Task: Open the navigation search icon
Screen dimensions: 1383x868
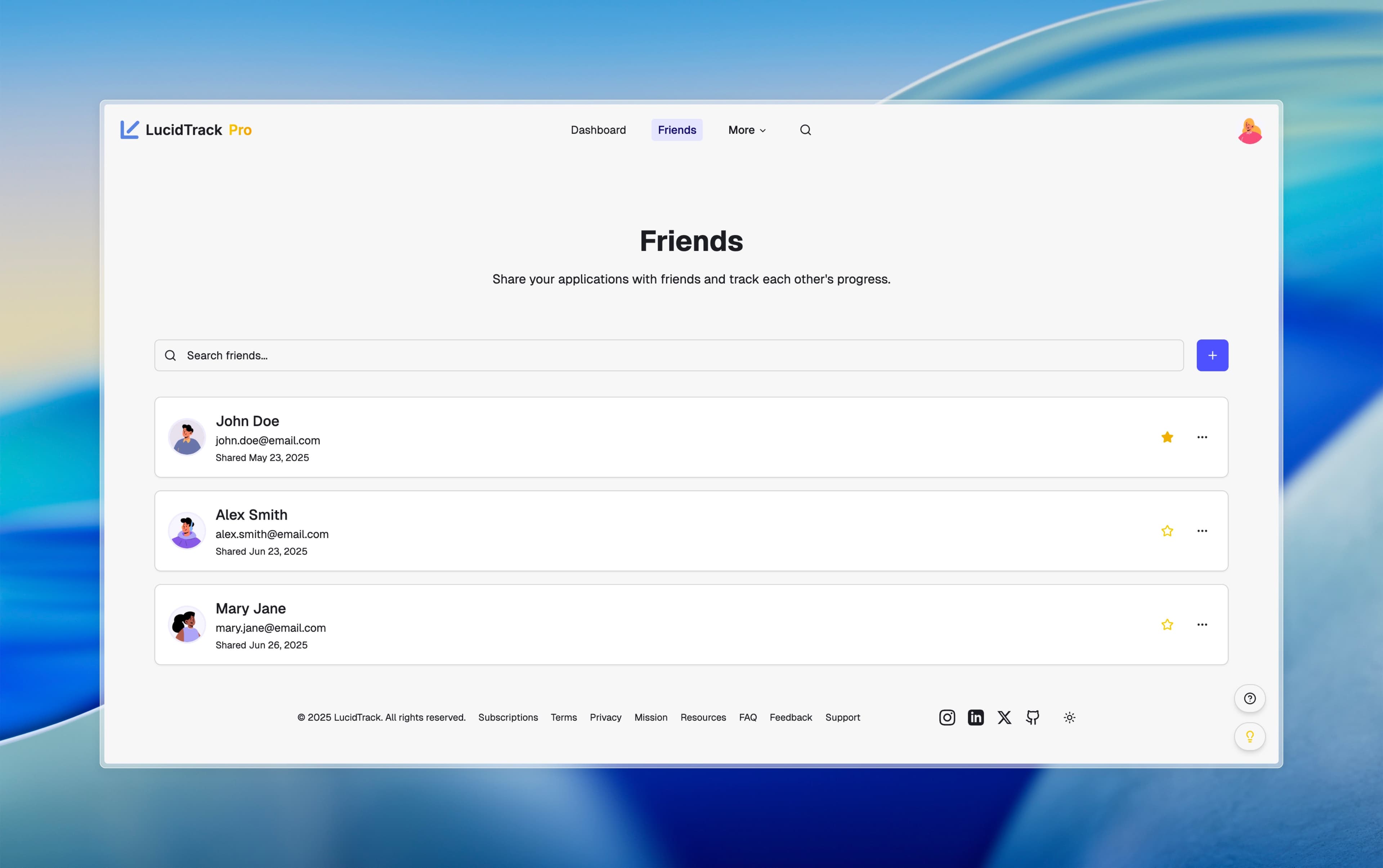Action: point(805,130)
